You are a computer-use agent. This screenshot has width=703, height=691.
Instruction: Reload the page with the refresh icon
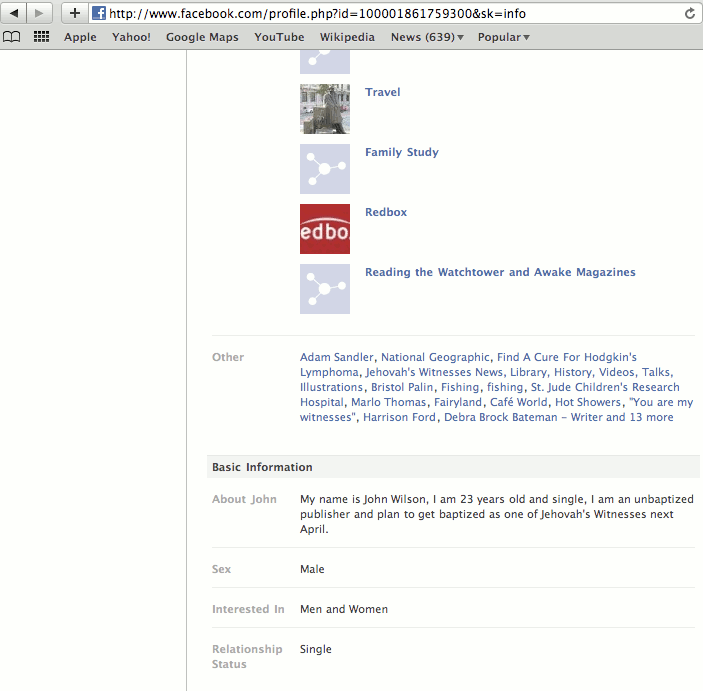[690, 13]
